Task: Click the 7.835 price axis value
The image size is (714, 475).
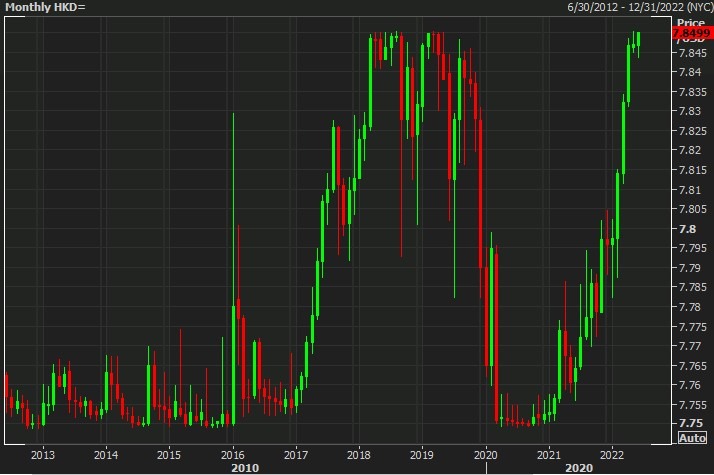Action: pos(693,92)
